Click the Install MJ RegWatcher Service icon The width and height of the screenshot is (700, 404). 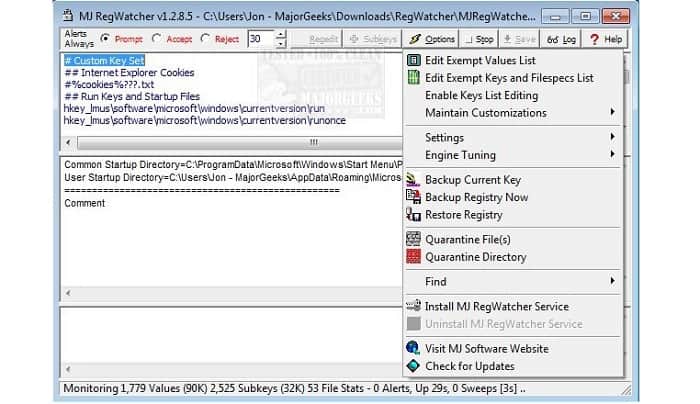pyautogui.click(x=413, y=306)
